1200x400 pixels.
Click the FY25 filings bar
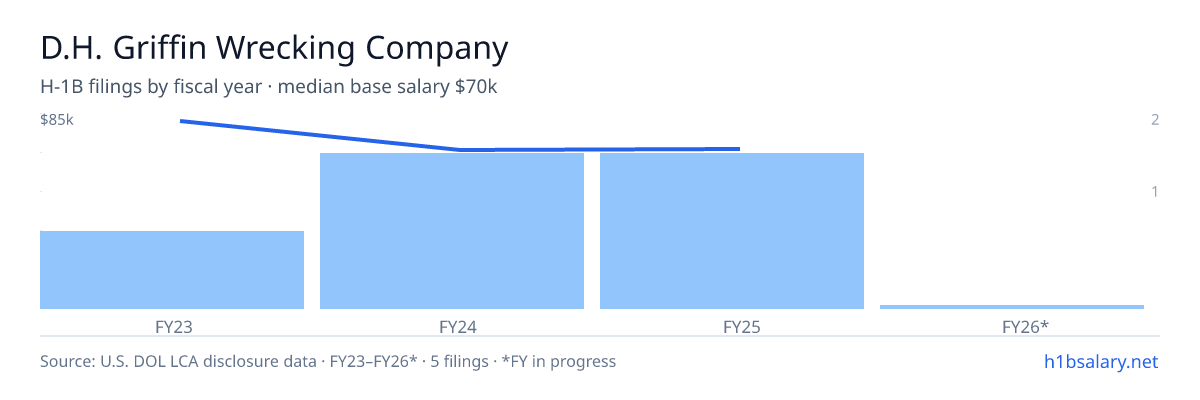coord(732,231)
